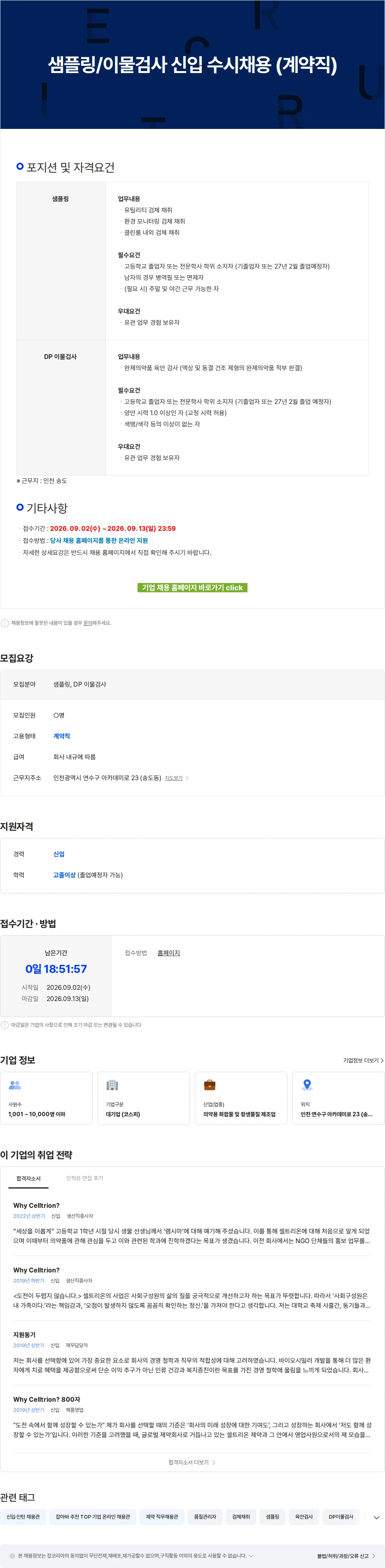385x1568 pixels.
Task: Click the info circle icon in footer notice
Action: pos(12,1555)
